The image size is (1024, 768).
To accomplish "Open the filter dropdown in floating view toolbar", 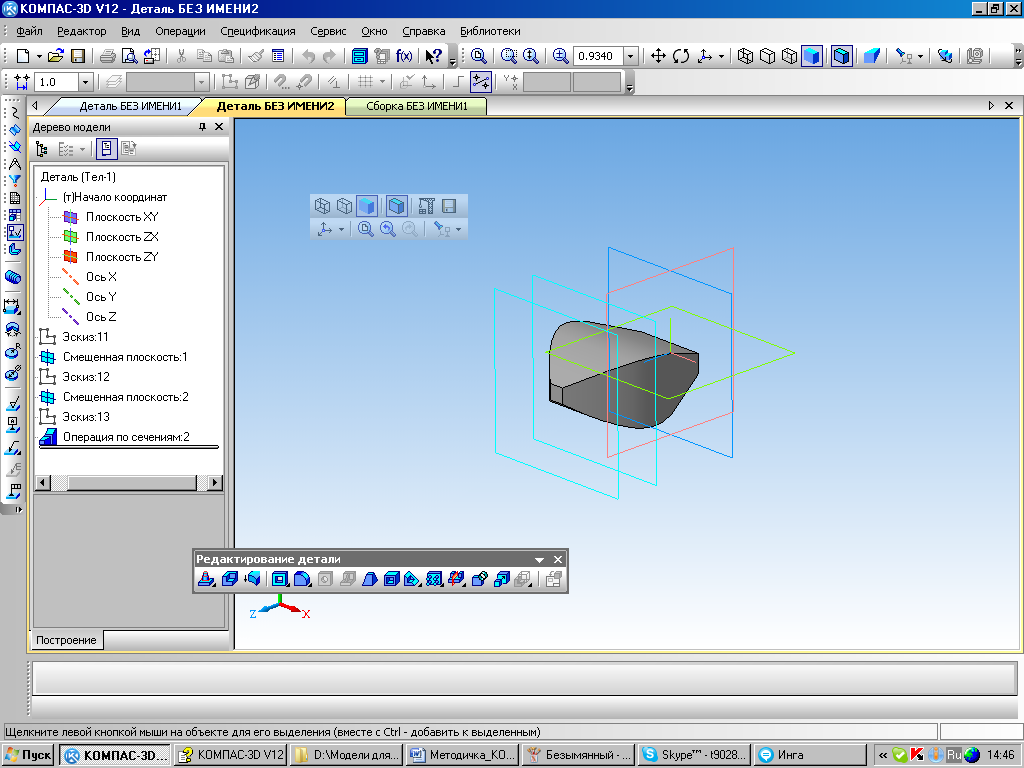I will 458,229.
